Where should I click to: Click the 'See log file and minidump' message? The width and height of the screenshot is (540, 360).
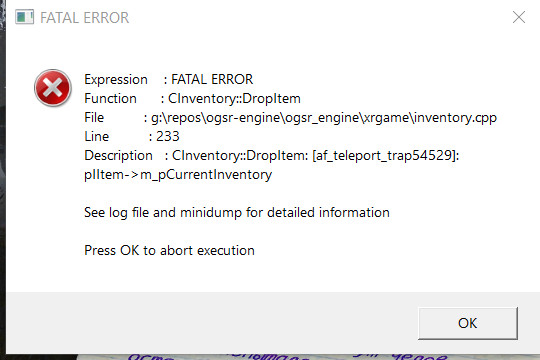tap(237, 213)
